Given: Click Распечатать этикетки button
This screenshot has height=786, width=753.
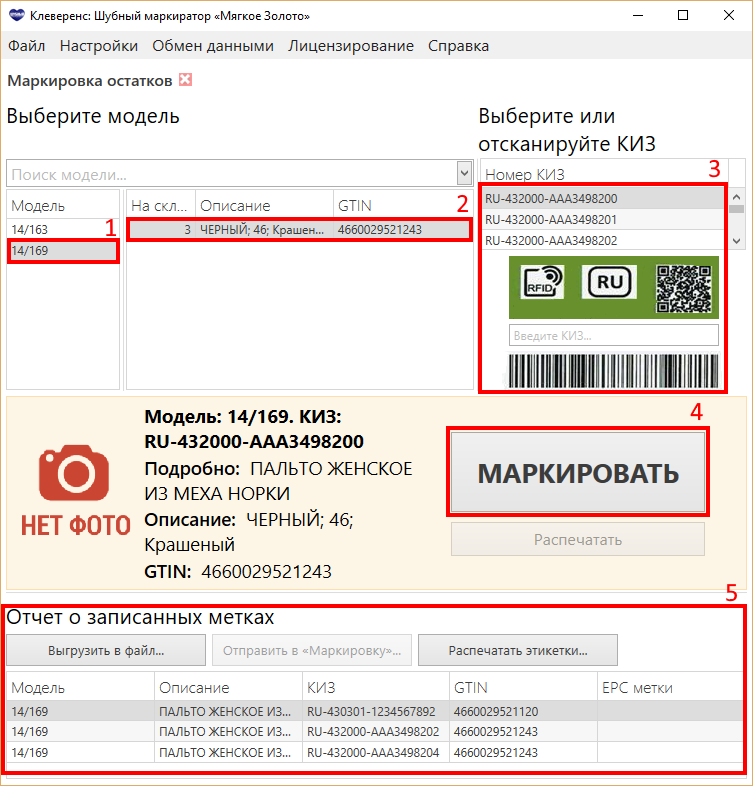Looking at the screenshot, I should click(x=518, y=650).
